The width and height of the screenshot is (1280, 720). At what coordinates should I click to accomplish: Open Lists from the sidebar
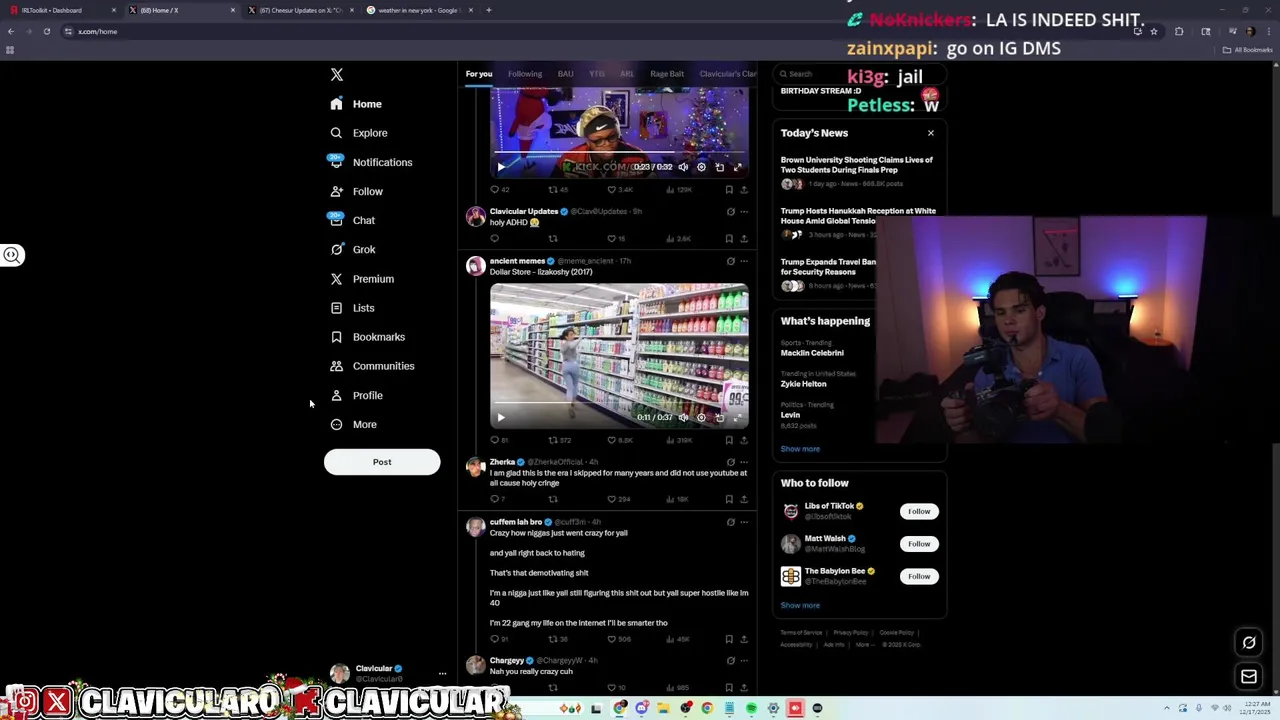(352, 308)
